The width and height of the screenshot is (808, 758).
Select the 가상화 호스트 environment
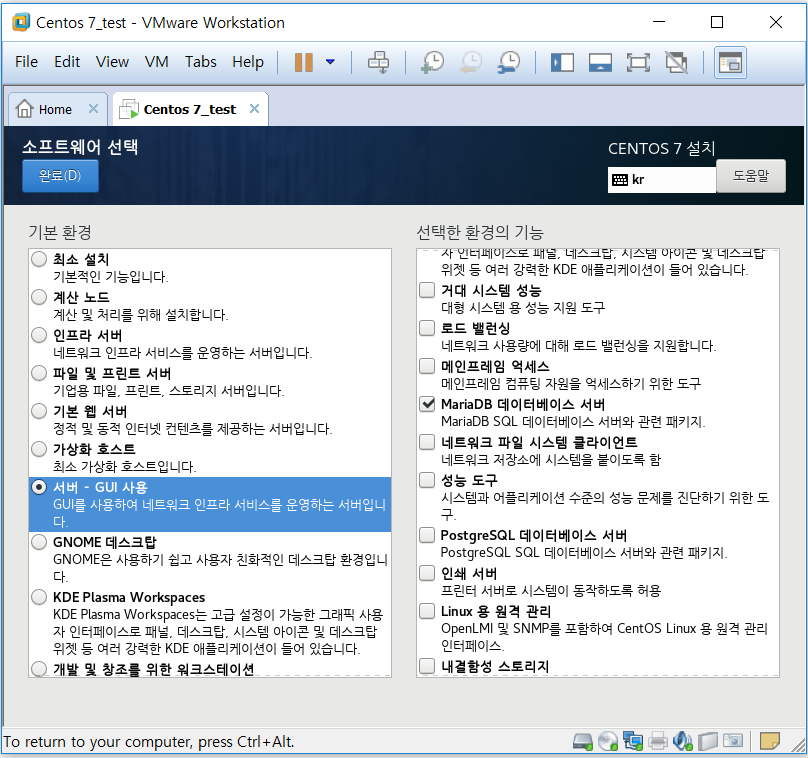pos(39,449)
